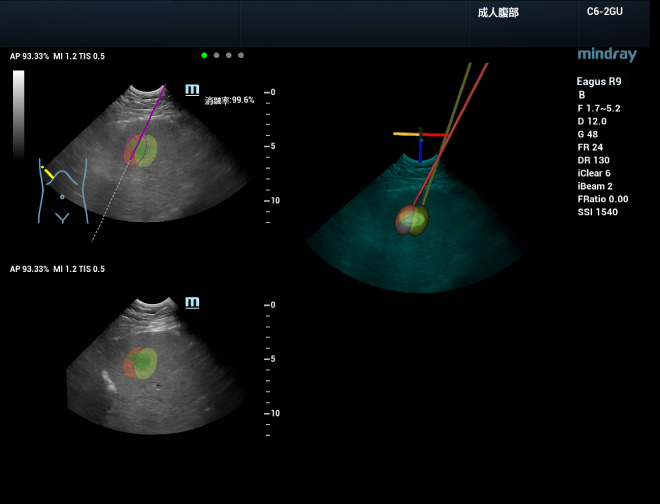Screen dimensions: 660x504
Task: Click the 消融率:99.6% ablation rate label
Action: pos(229,100)
